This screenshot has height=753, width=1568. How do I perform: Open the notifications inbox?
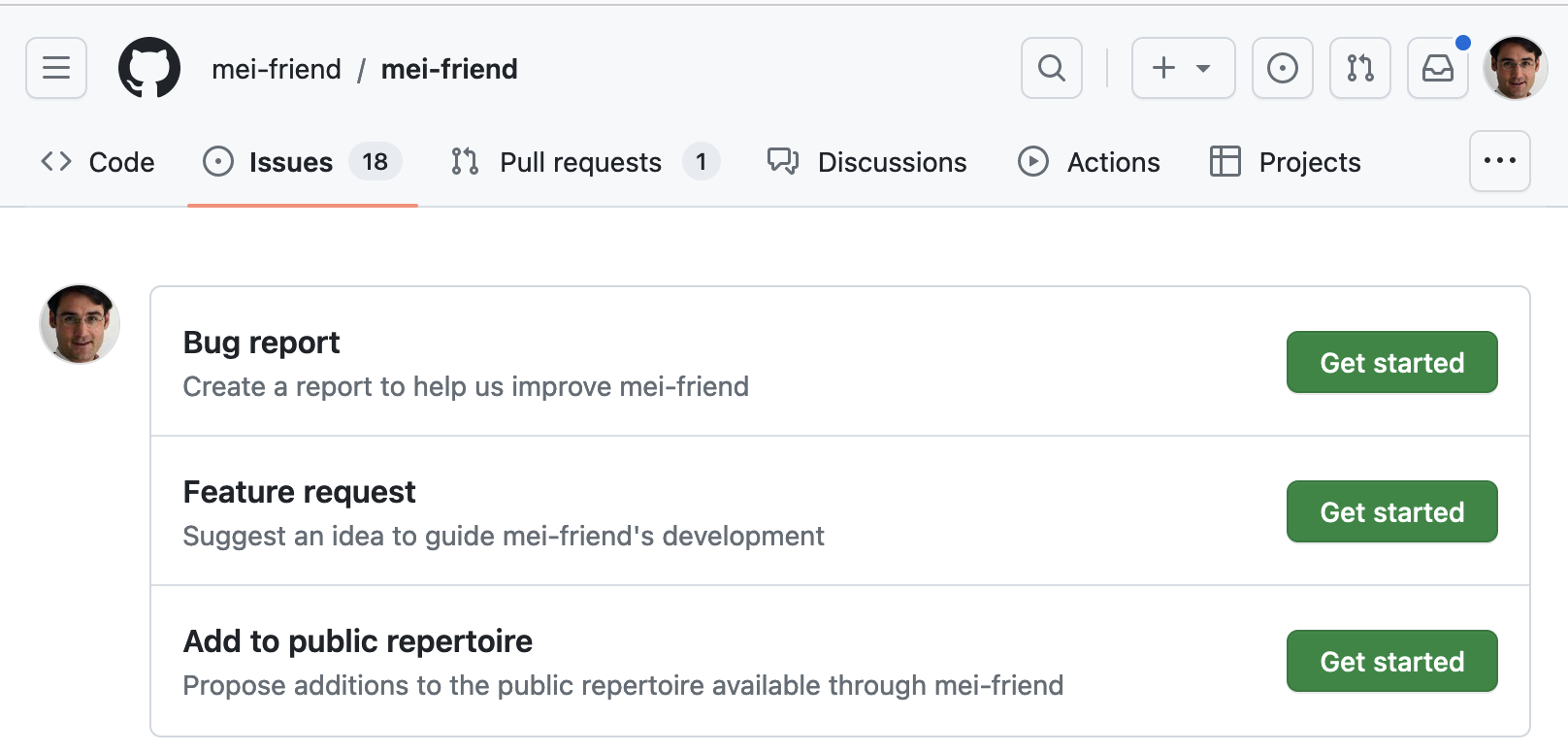click(1438, 68)
